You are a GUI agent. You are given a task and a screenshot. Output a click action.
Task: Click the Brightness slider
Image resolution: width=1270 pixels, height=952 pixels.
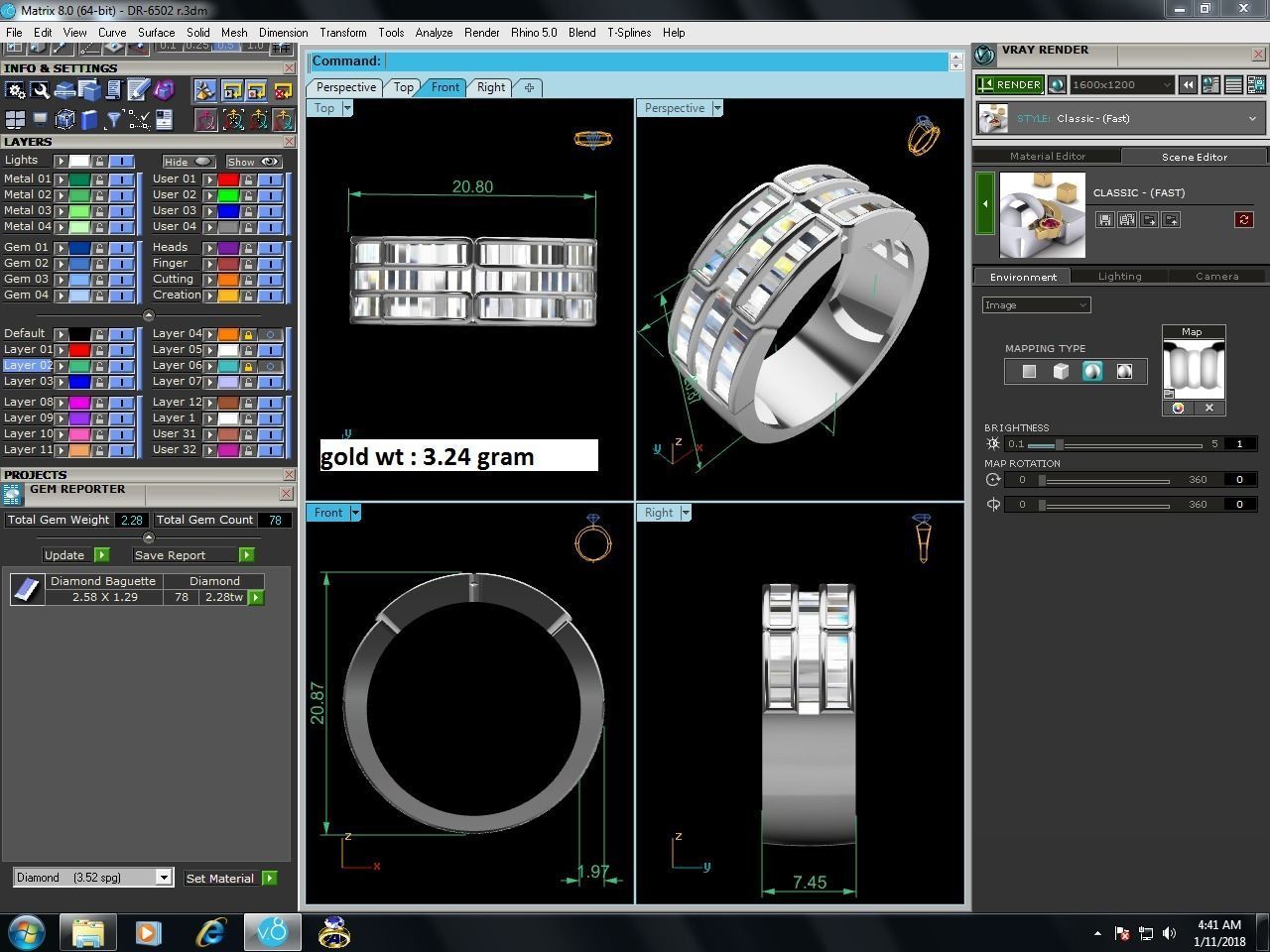tap(1115, 444)
